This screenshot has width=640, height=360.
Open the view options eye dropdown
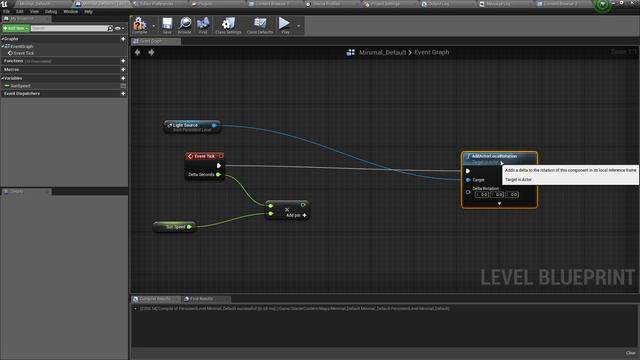point(119,28)
